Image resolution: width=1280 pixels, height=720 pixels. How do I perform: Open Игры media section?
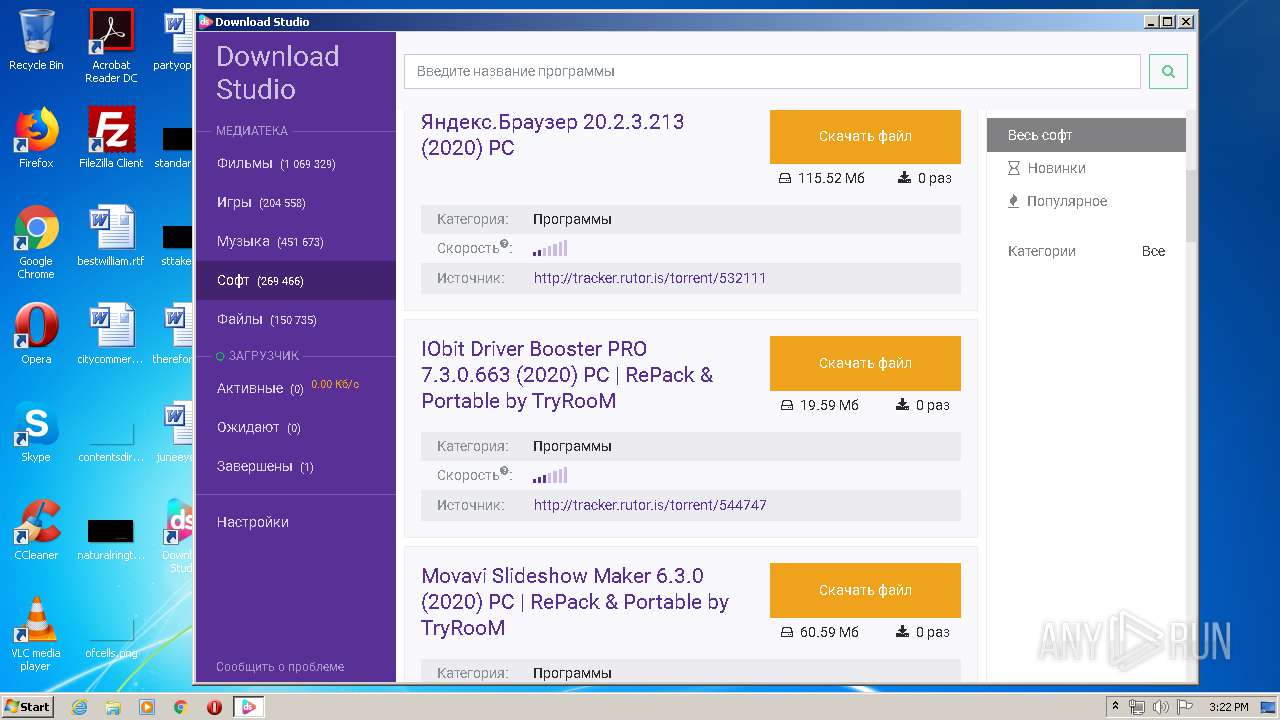click(x=296, y=202)
